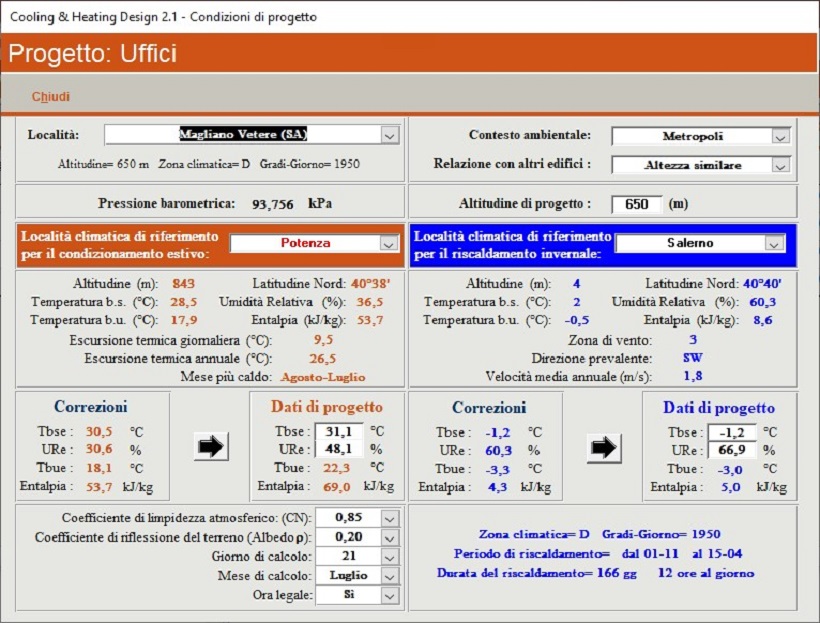Image resolution: width=820 pixels, height=623 pixels.
Task: Click the Gradi-Giorno= 1950 text under Località
Action: pos(310,164)
